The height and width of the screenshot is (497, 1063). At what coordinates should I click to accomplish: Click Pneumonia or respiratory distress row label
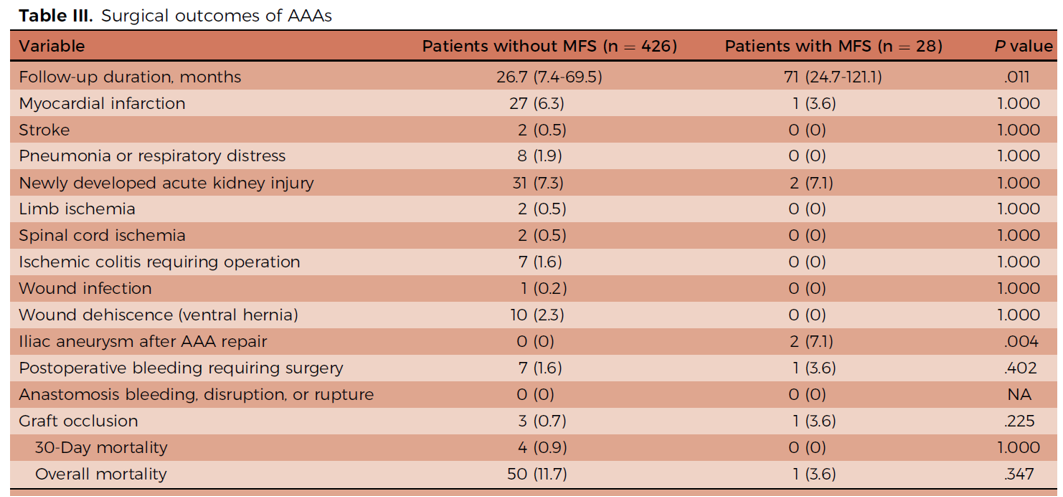point(152,156)
